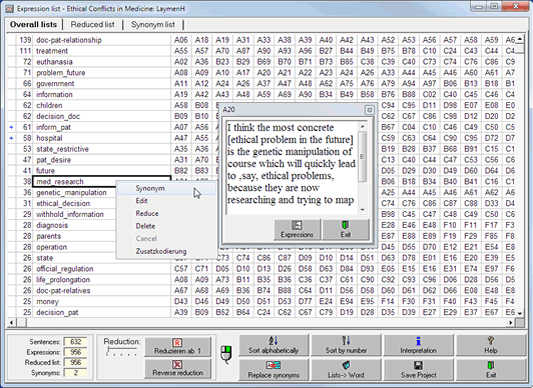Click Exit button in A20 popup

(346, 230)
